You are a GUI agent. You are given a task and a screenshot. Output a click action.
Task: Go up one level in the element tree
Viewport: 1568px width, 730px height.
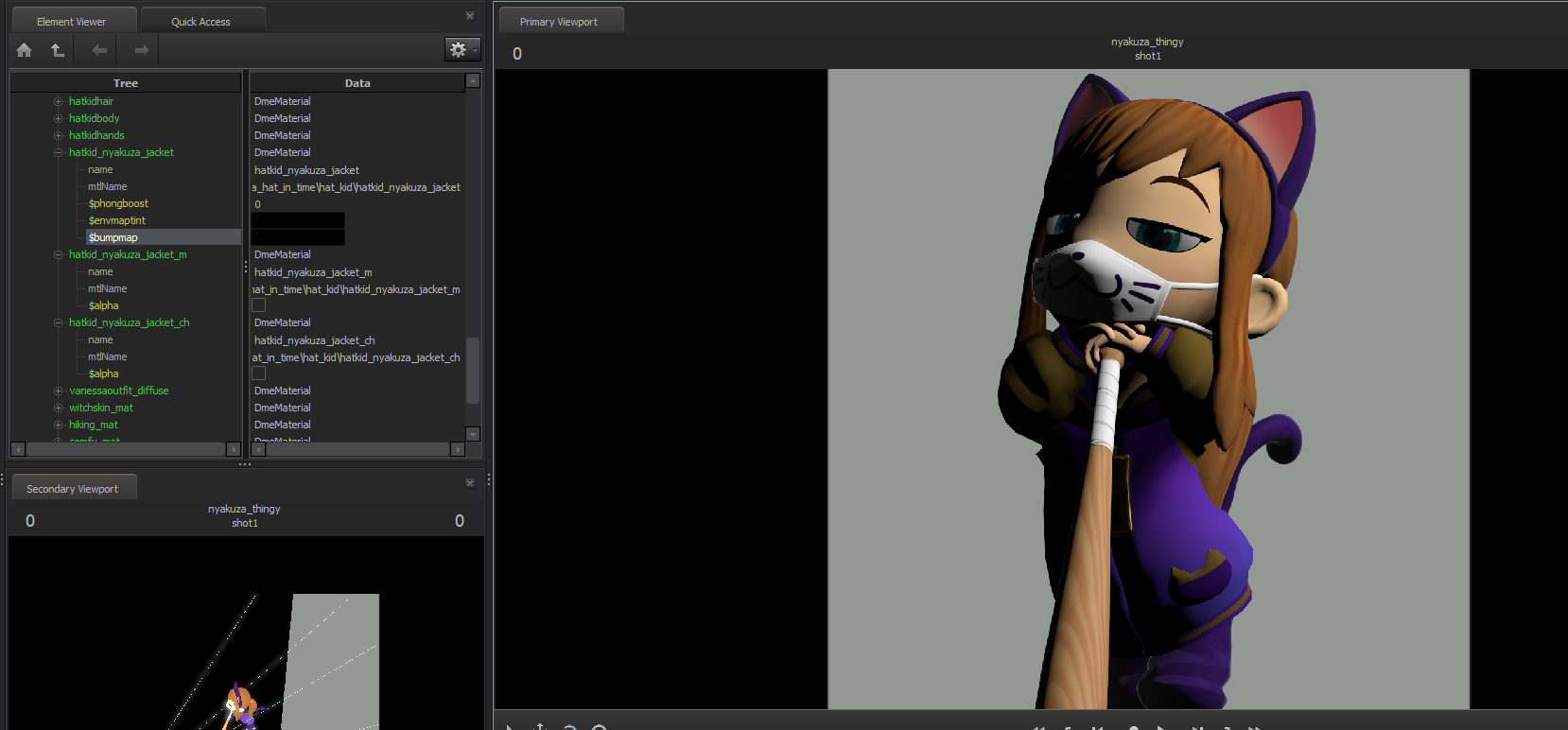pyautogui.click(x=58, y=50)
